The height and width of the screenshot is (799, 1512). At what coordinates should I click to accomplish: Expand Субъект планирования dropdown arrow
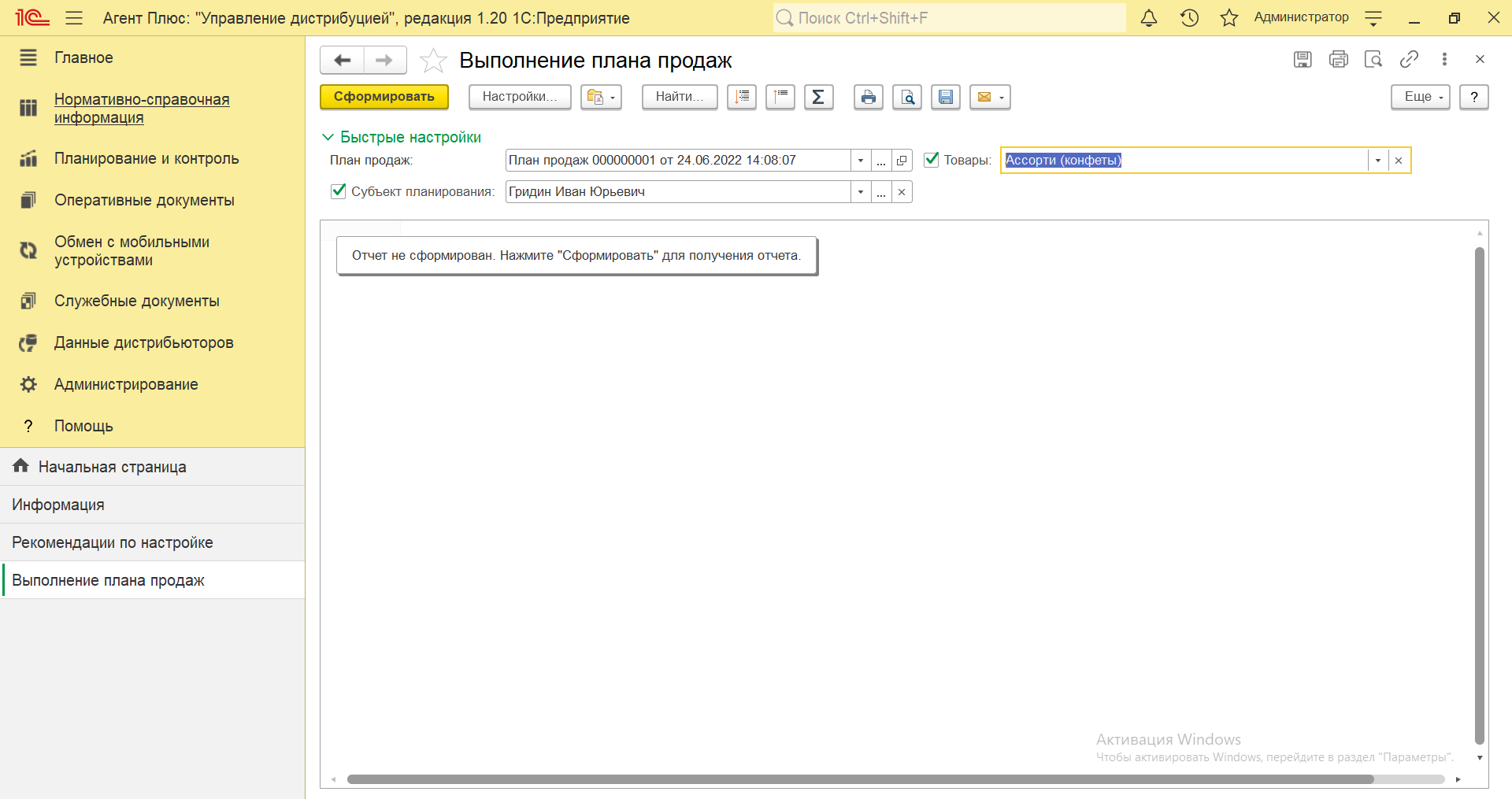click(861, 192)
